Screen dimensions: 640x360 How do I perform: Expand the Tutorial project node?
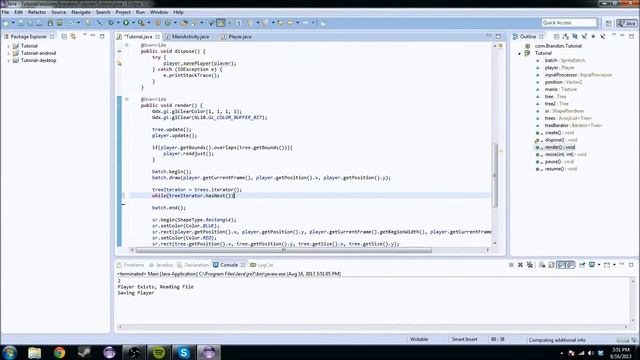pos(9,46)
